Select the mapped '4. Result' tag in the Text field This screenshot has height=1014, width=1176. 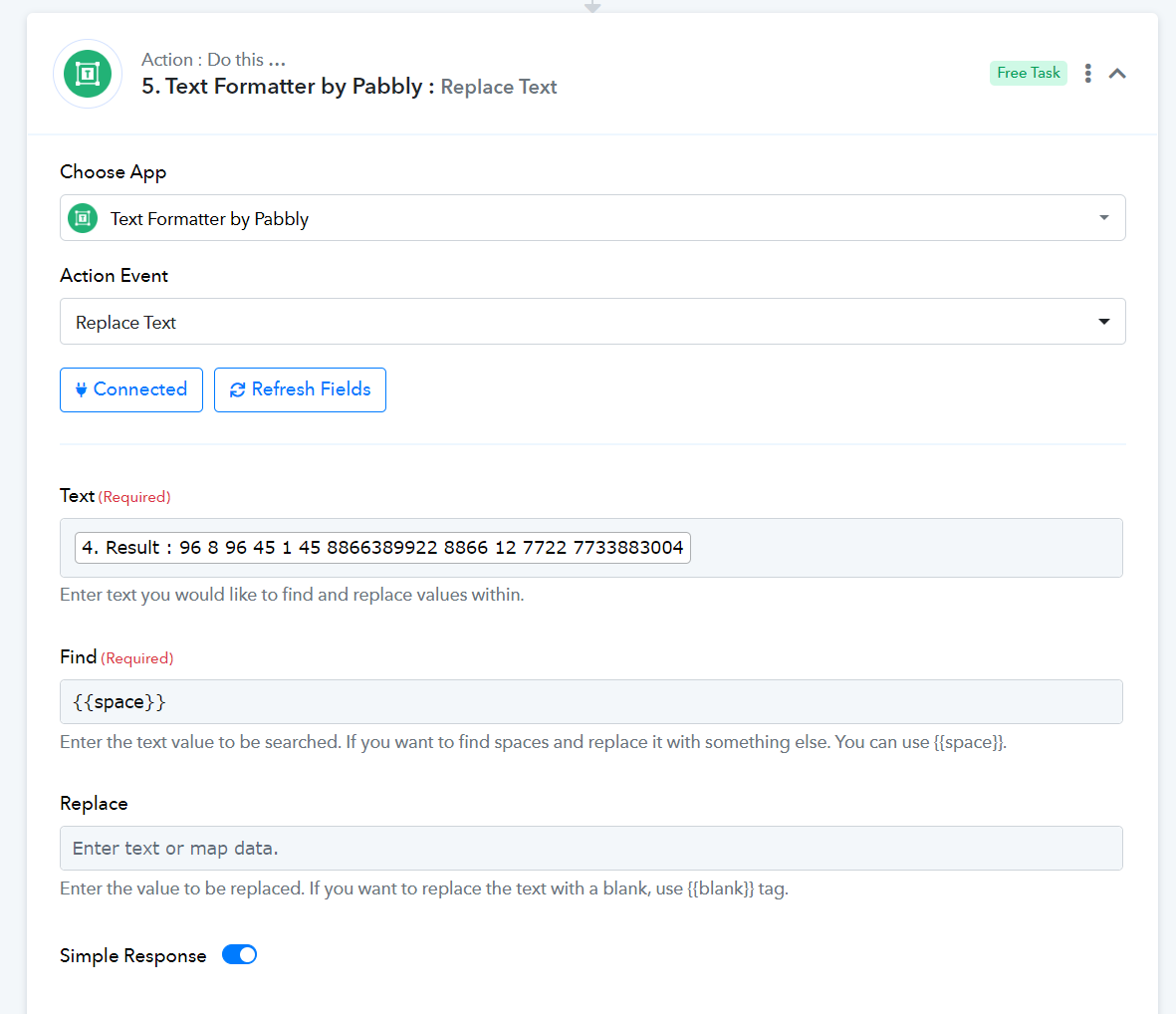(x=382, y=548)
